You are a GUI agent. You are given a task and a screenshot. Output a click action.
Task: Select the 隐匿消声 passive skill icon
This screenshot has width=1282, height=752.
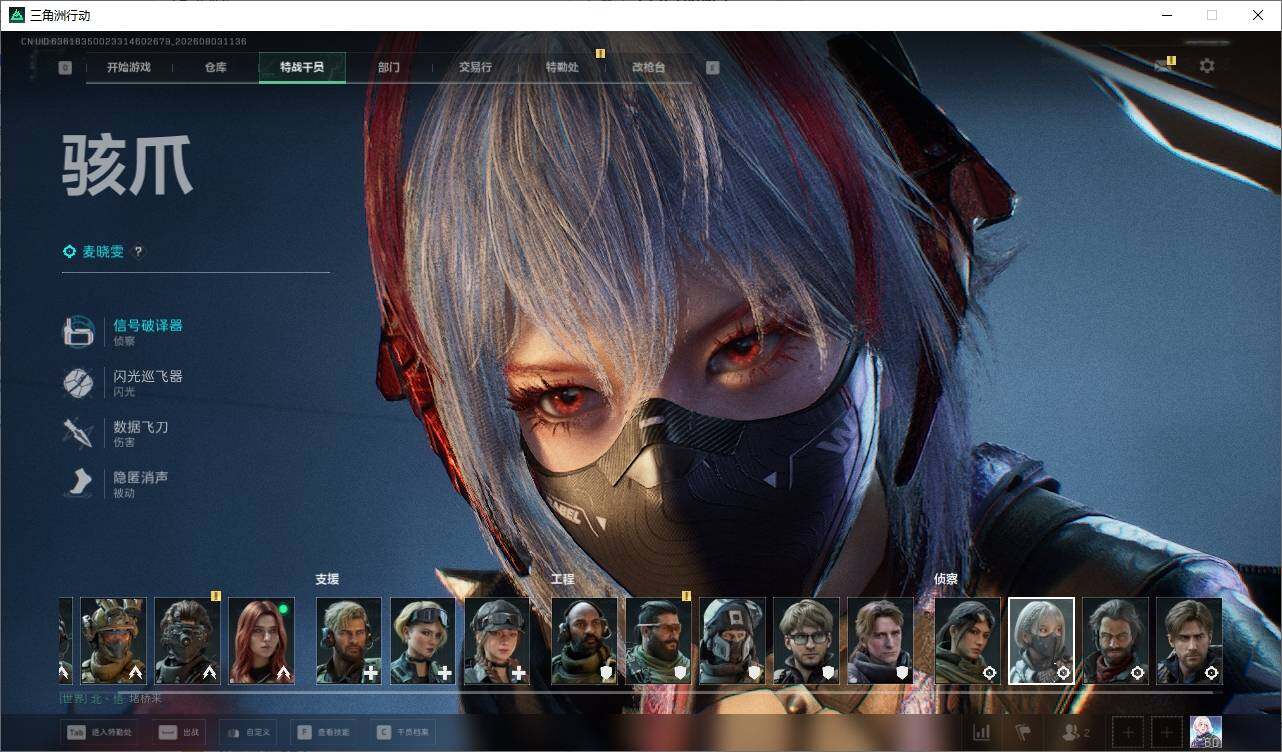78,484
